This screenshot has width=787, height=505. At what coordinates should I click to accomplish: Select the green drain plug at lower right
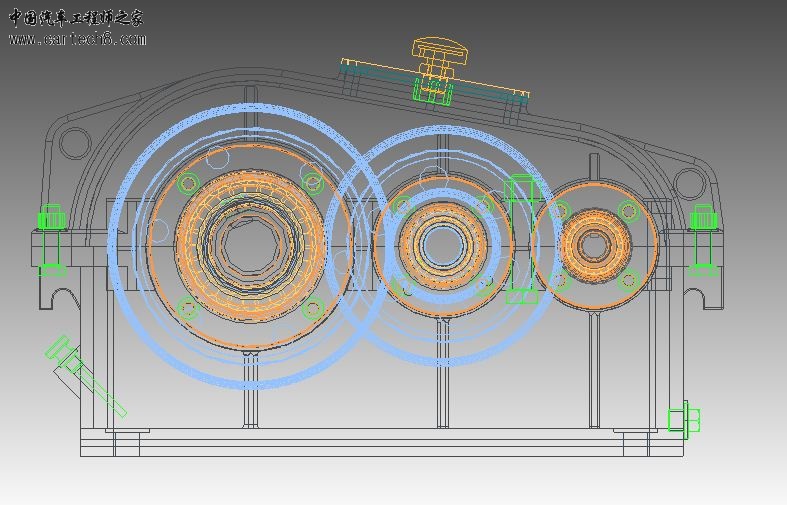click(684, 418)
